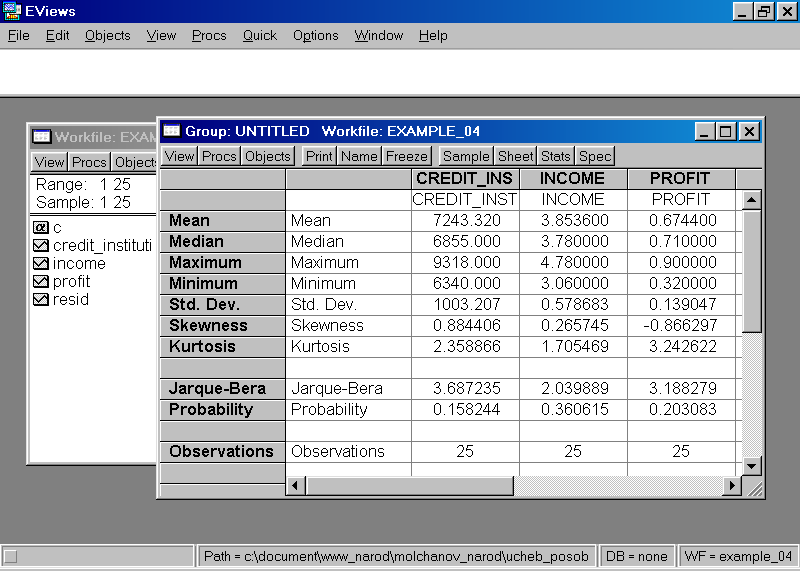Open the Window menu
The height and width of the screenshot is (571, 800).
[379, 36]
